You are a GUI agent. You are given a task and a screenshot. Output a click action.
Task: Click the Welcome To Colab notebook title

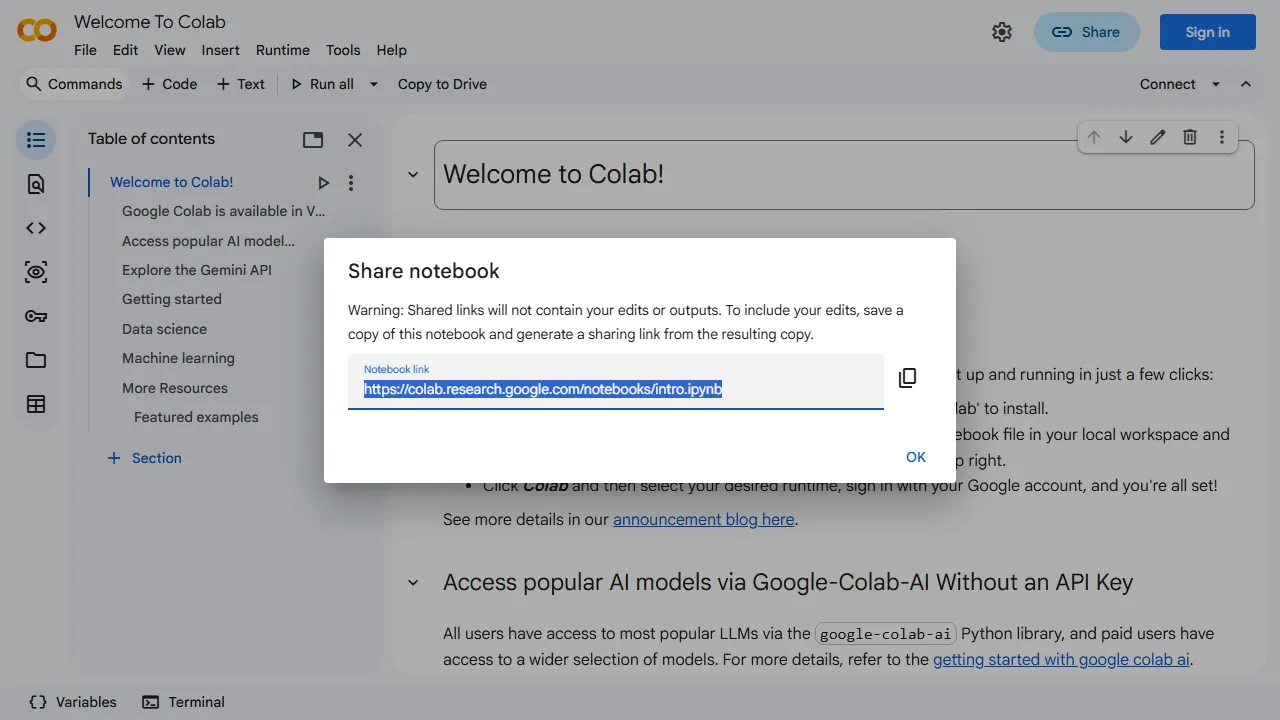150,22
